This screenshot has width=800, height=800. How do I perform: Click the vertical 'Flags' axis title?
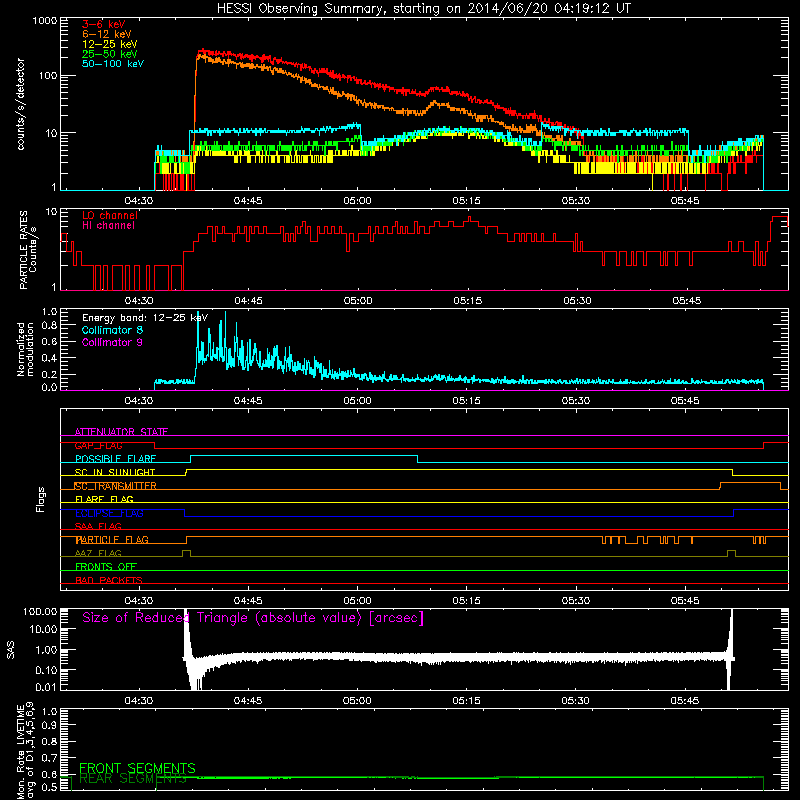coord(41,499)
